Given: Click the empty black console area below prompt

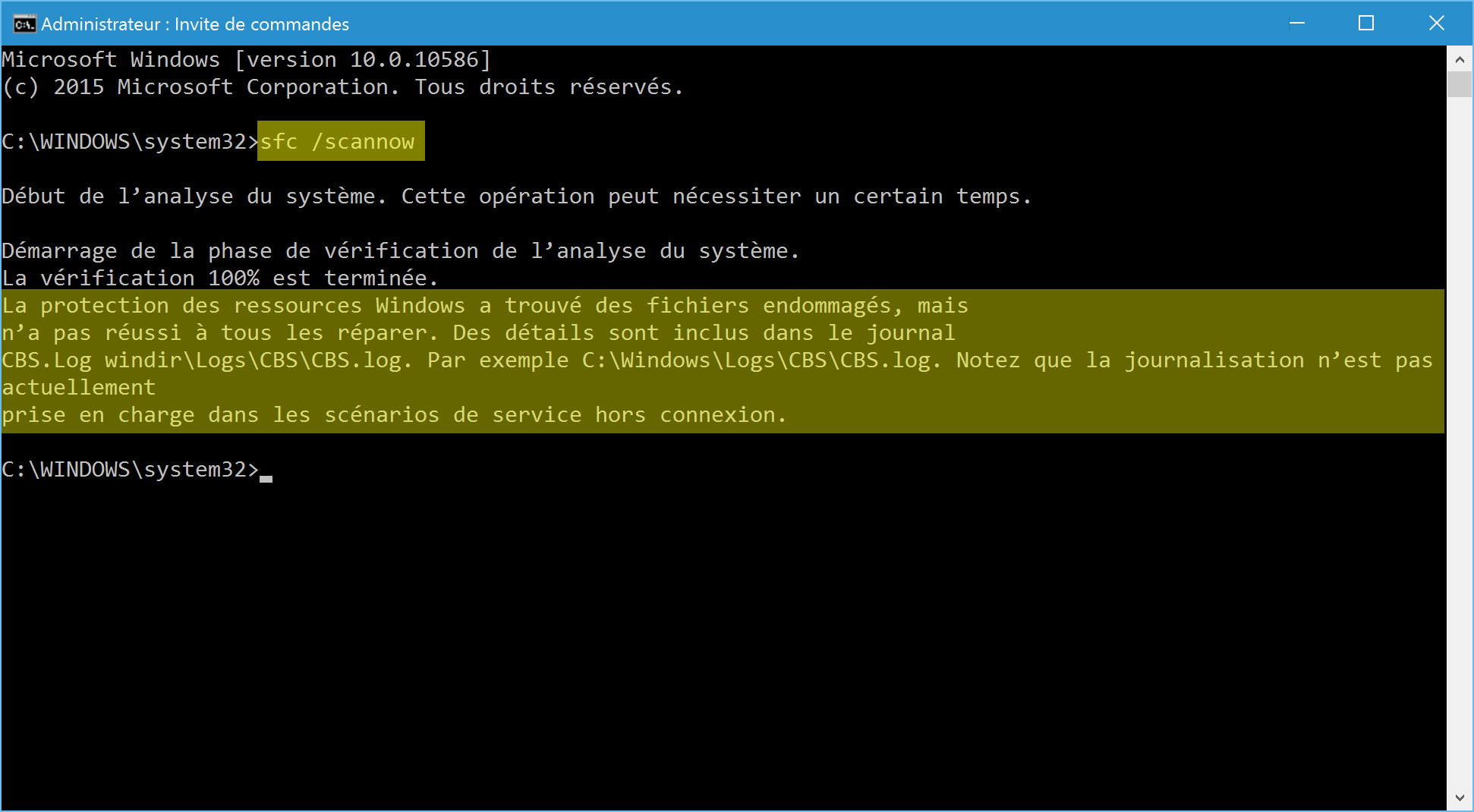Looking at the screenshot, I should pos(721,645).
